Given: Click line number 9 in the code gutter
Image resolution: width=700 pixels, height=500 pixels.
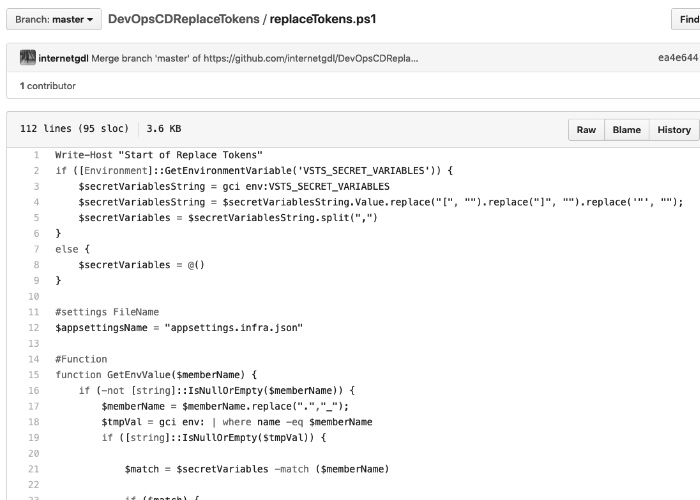Looking at the screenshot, I should tap(35, 280).
